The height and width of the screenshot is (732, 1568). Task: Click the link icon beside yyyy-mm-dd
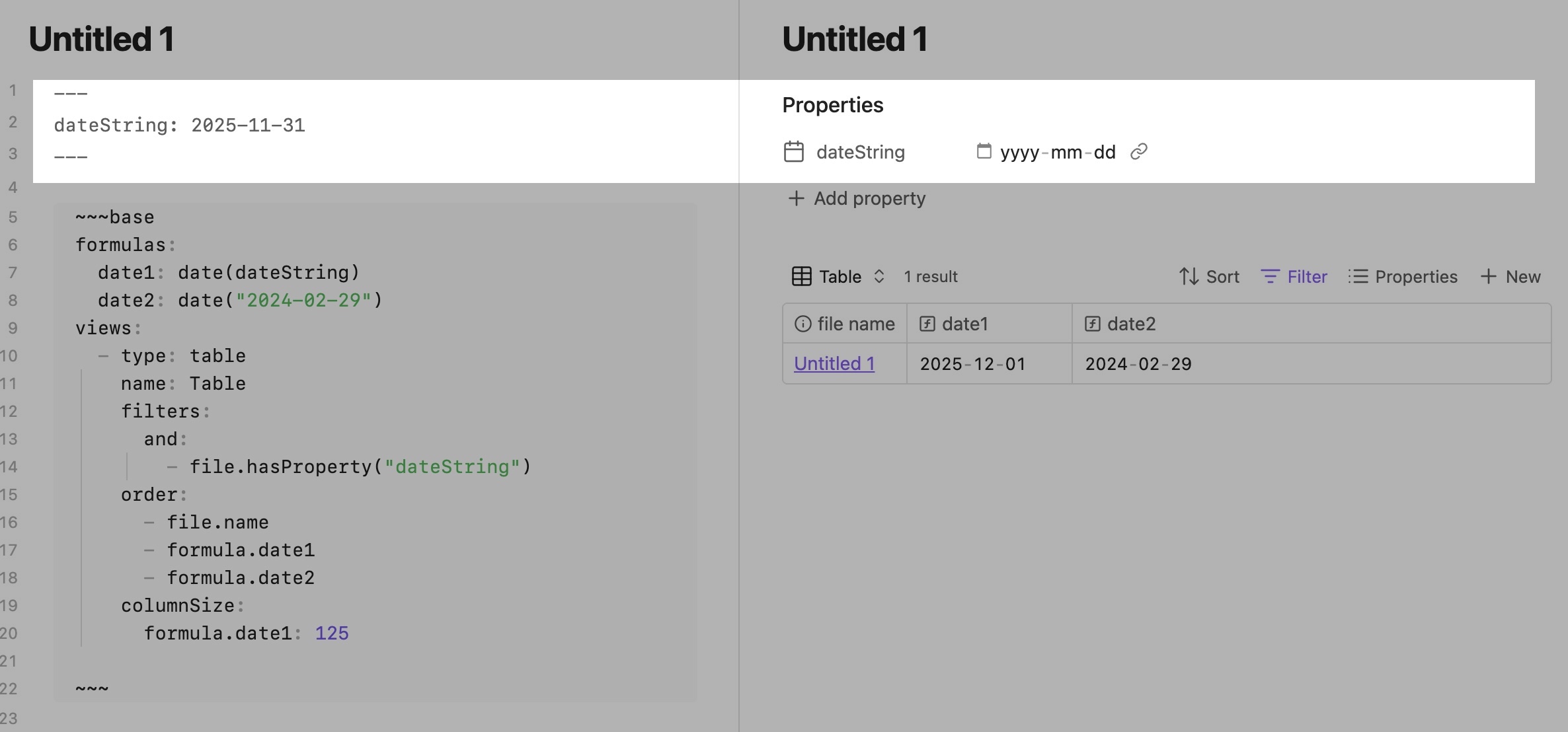coord(1138,151)
